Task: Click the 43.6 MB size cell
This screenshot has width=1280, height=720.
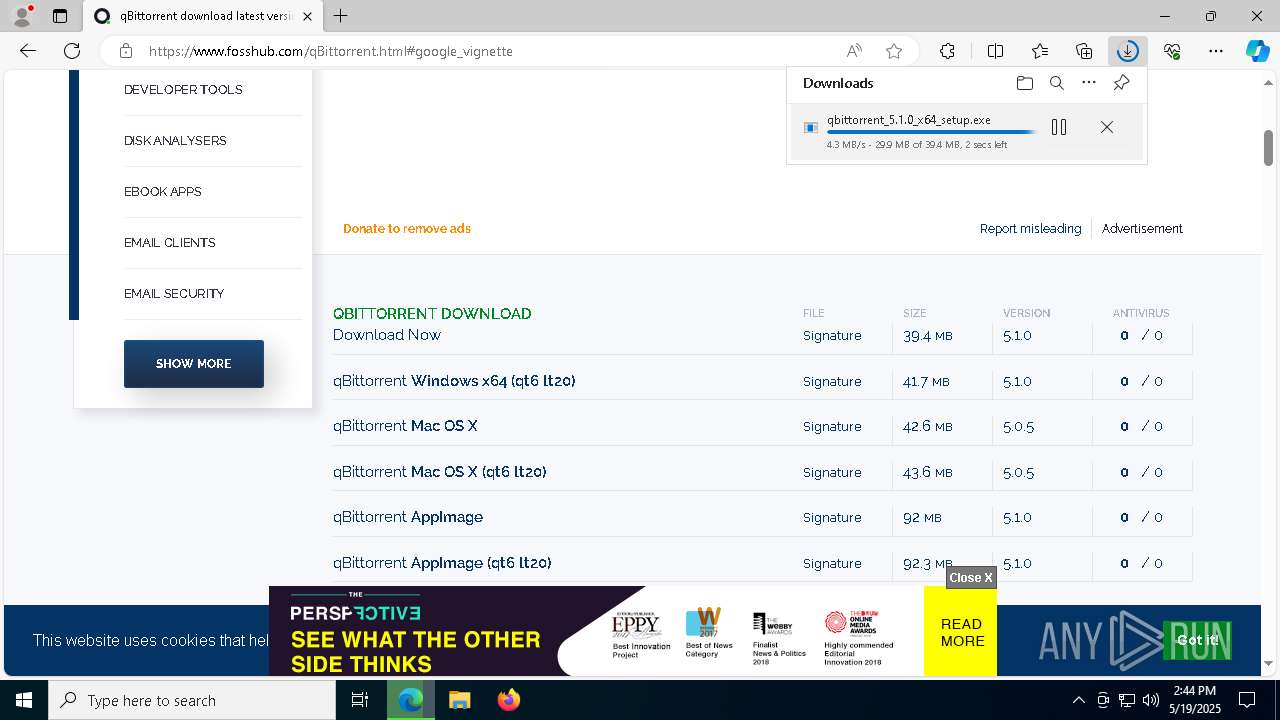Action: pyautogui.click(x=927, y=472)
